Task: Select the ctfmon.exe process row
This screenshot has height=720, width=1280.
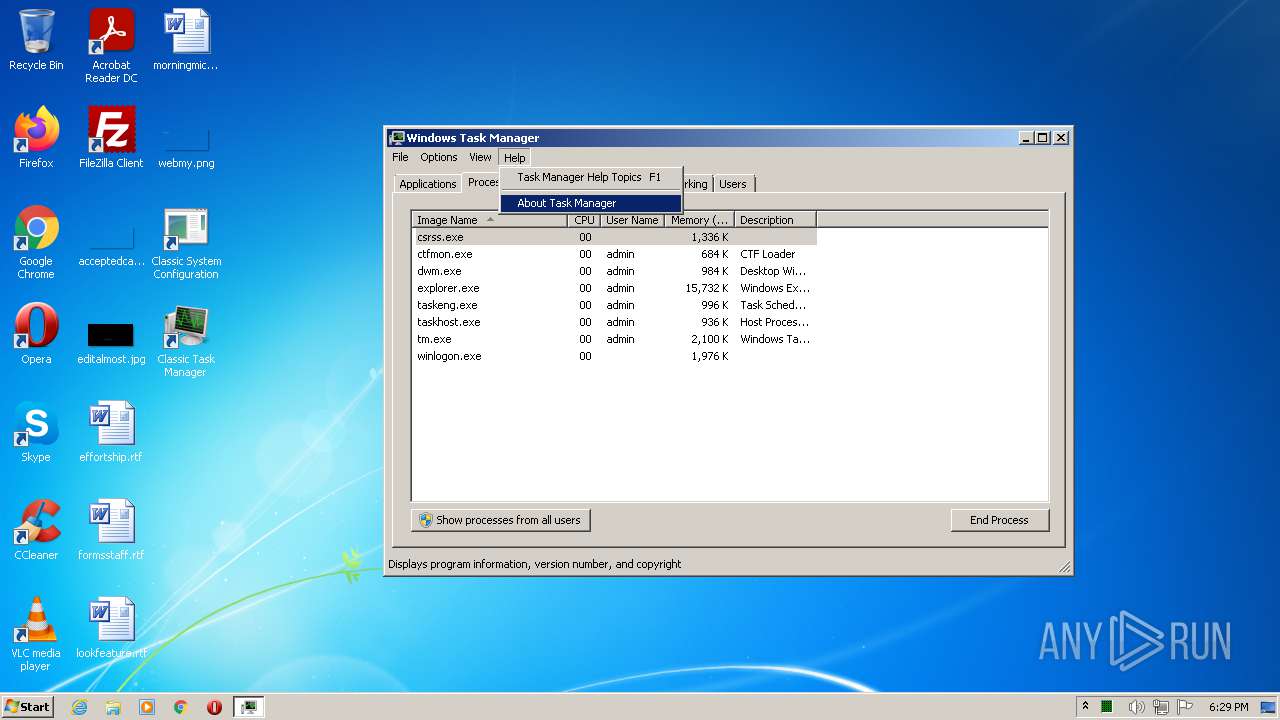Action: click(x=614, y=254)
